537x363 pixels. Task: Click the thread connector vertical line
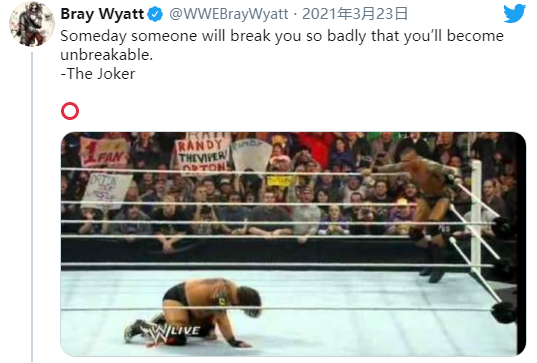tap(32, 206)
